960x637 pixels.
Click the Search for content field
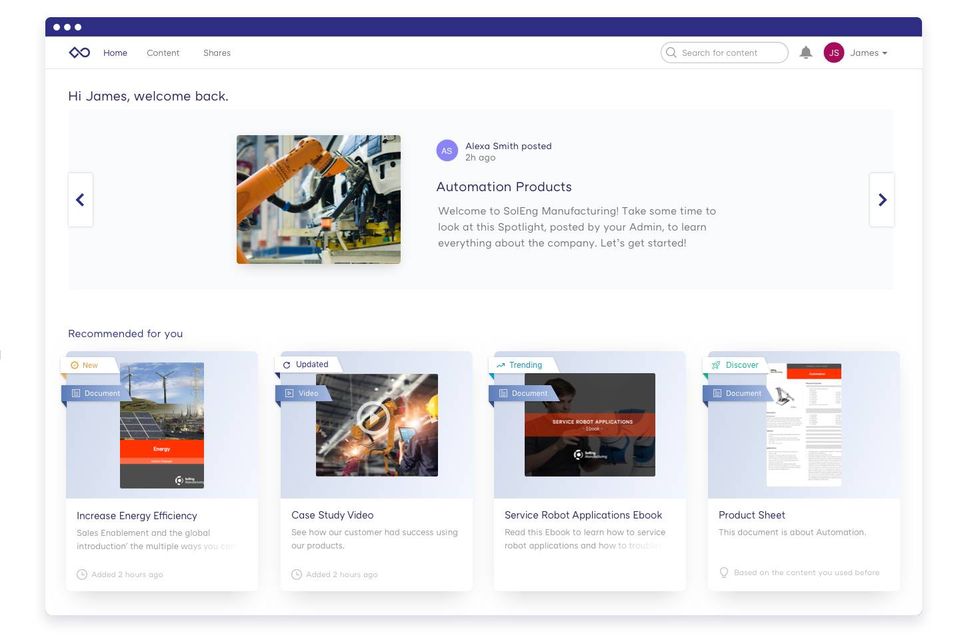coord(724,53)
